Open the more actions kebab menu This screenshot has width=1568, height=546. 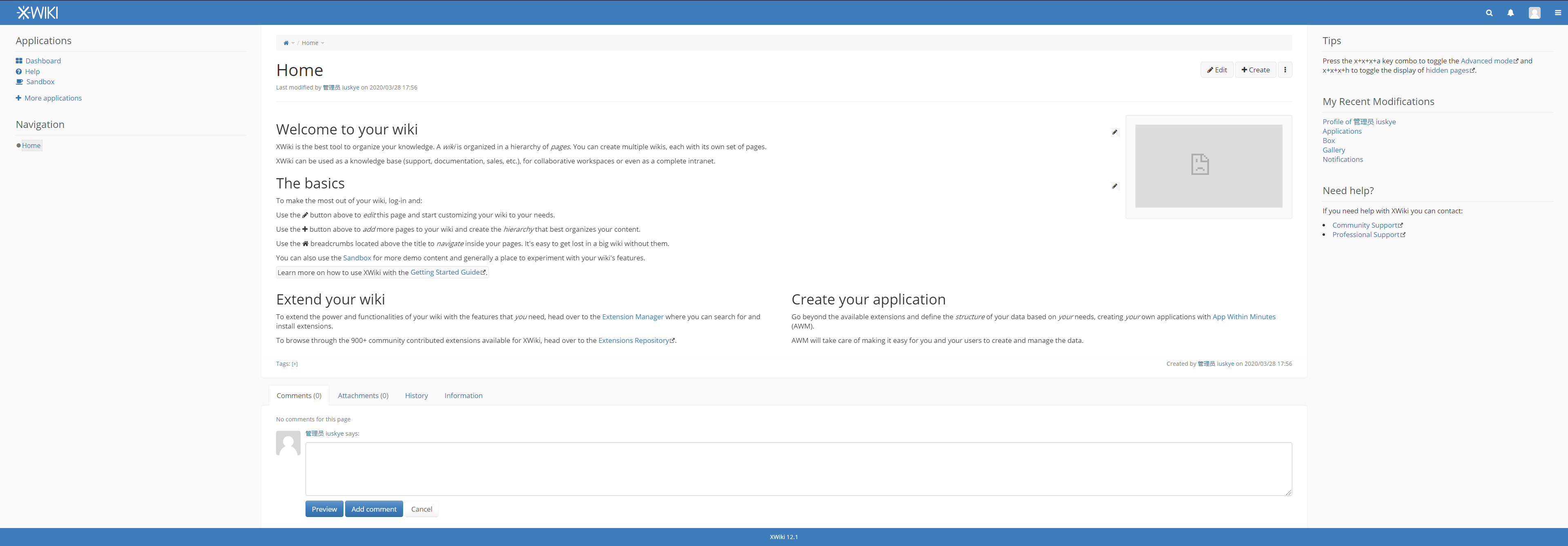tap(1285, 70)
